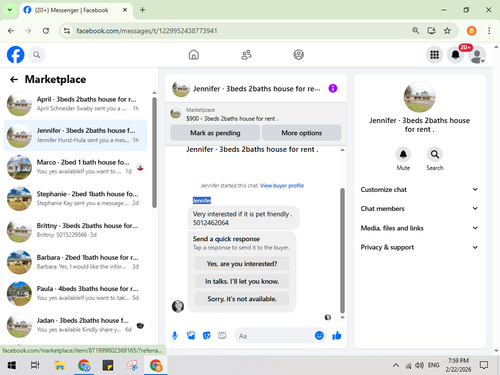
Task: Mute the Jennifer conversation
Action: click(x=403, y=154)
